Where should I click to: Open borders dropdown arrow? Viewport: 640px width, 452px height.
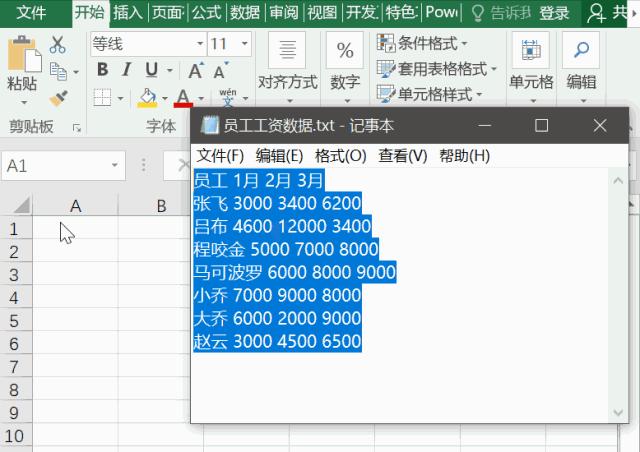pyautogui.click(x=120, y=98)
